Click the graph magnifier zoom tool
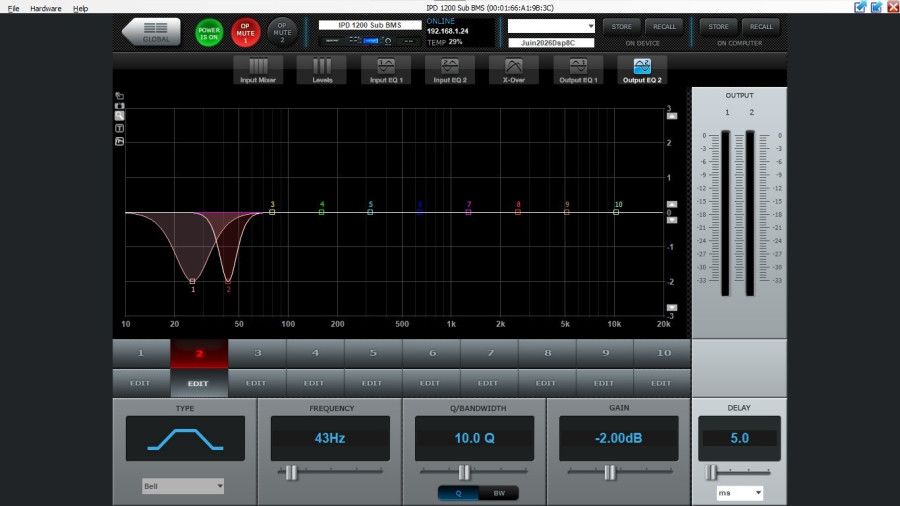Viewport: 900px width, 506px height. click(x=119, y=115)
